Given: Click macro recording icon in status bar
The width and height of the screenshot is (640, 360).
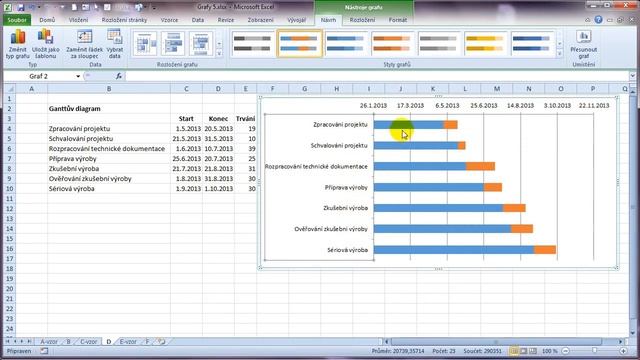Looking at the screenshot, I should 44,351.
